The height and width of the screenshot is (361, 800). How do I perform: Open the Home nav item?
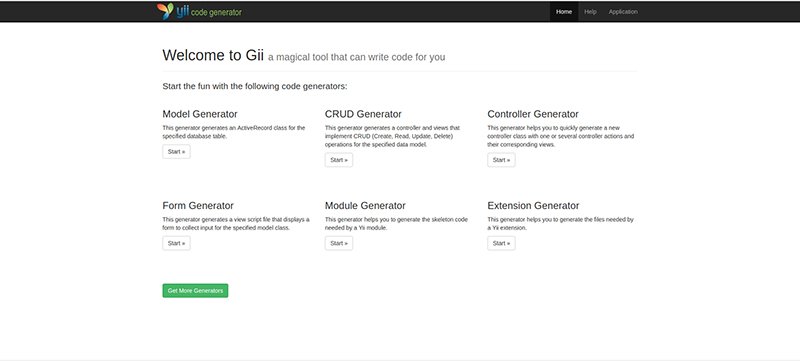[564, 12]
